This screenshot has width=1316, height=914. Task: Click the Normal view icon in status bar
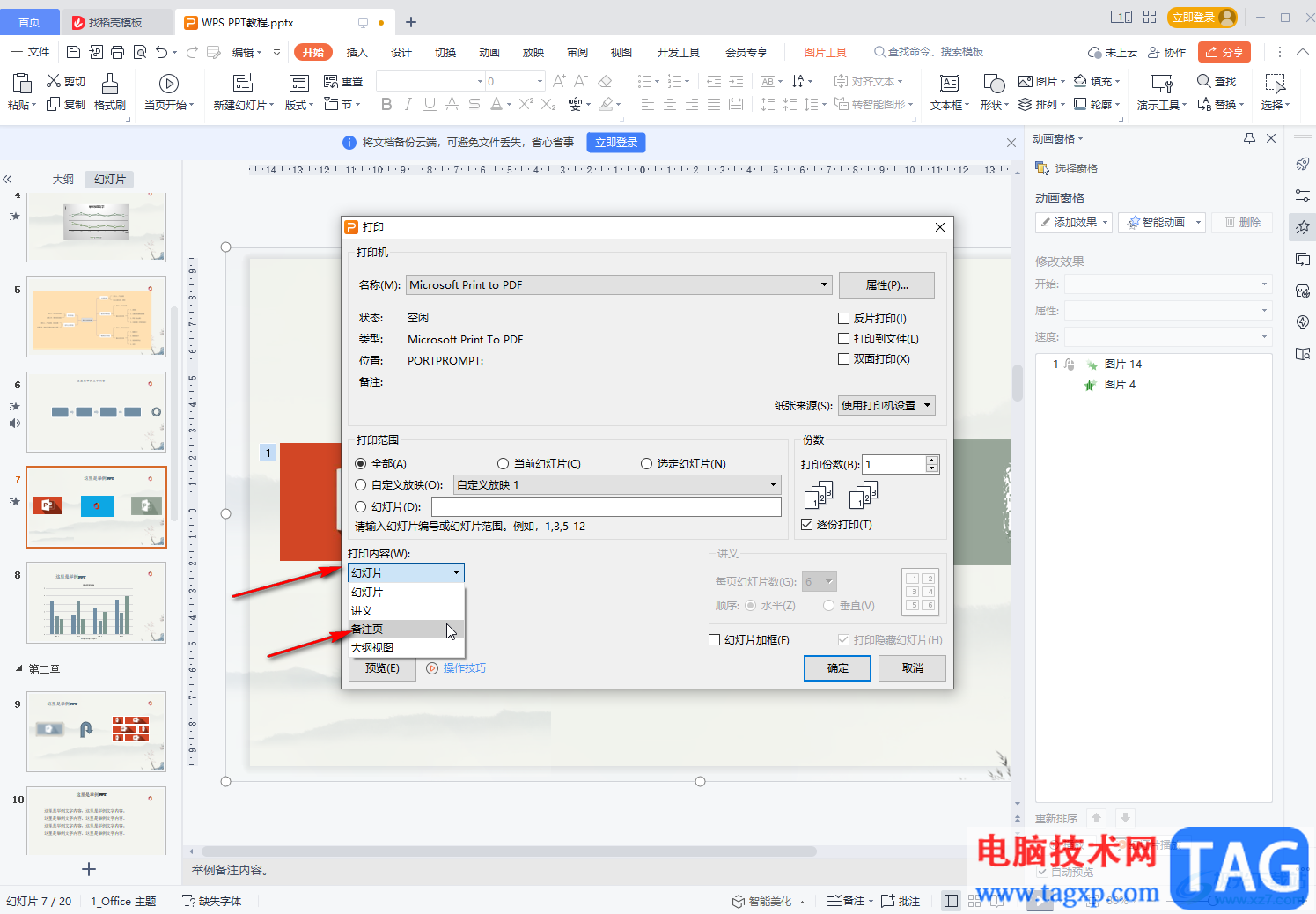coord(952,901)
